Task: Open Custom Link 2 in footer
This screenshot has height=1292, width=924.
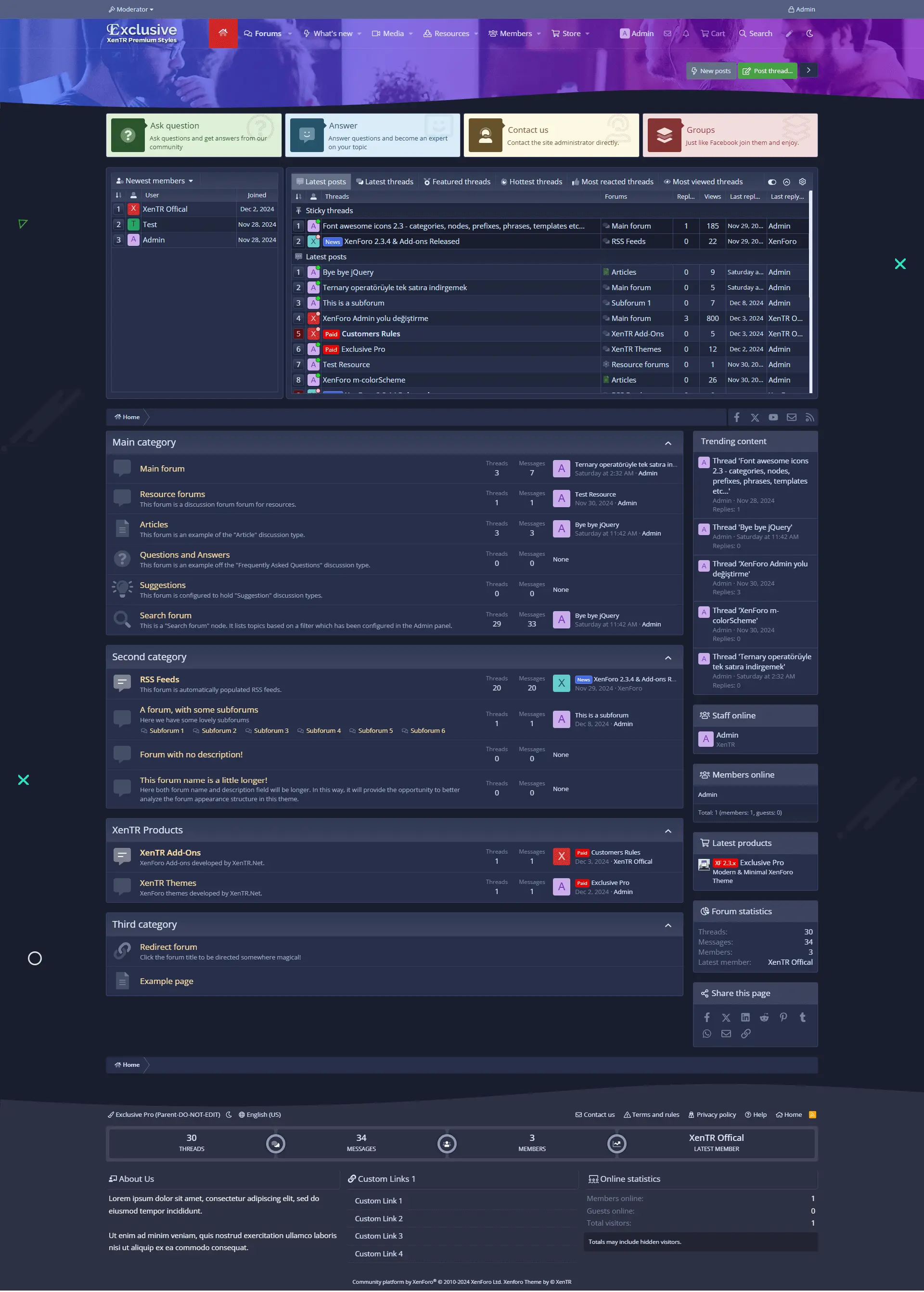Action: pos(379,1218)
